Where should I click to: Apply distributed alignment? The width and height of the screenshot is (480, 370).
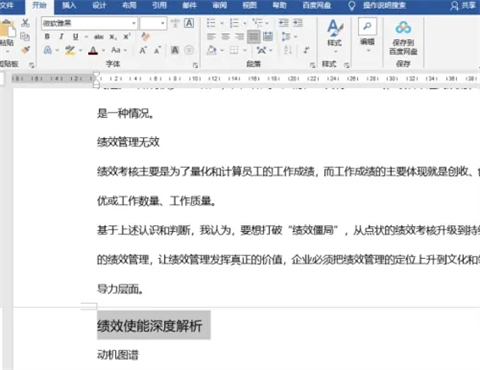pyautogui.click(x=268, y=36)
